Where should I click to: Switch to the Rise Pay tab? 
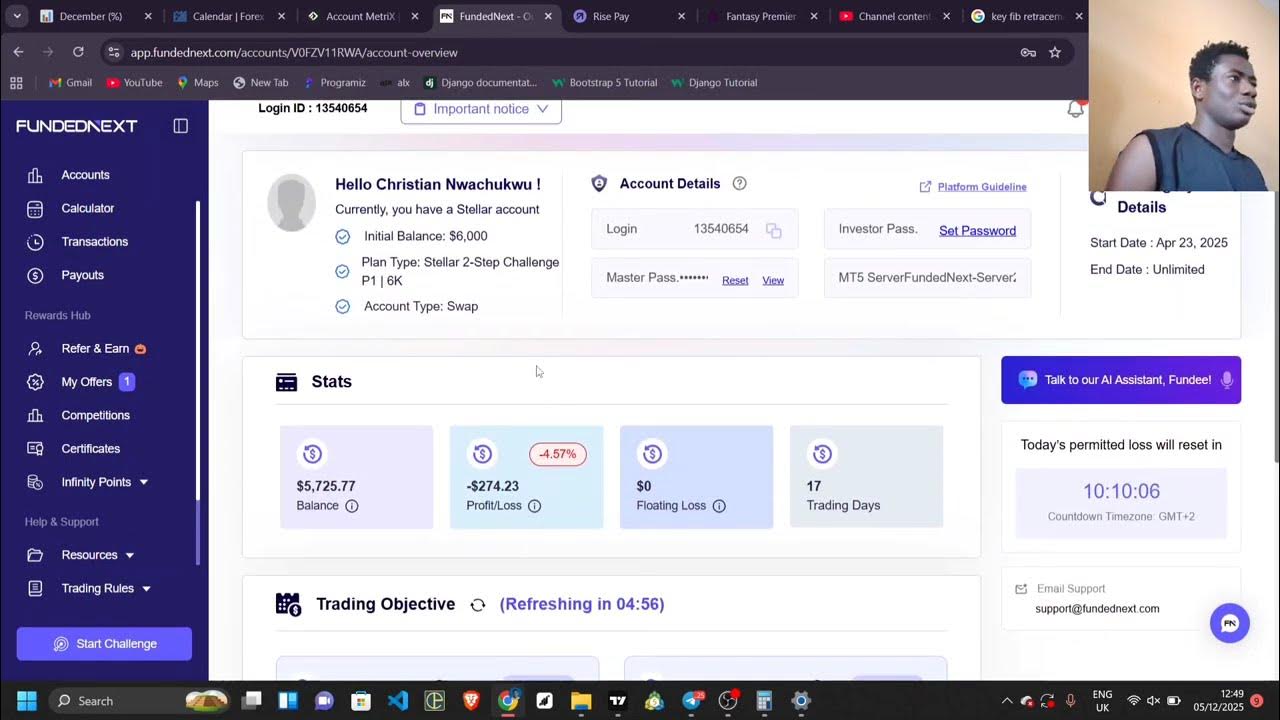pyautogui.click(x=630, y=16)
